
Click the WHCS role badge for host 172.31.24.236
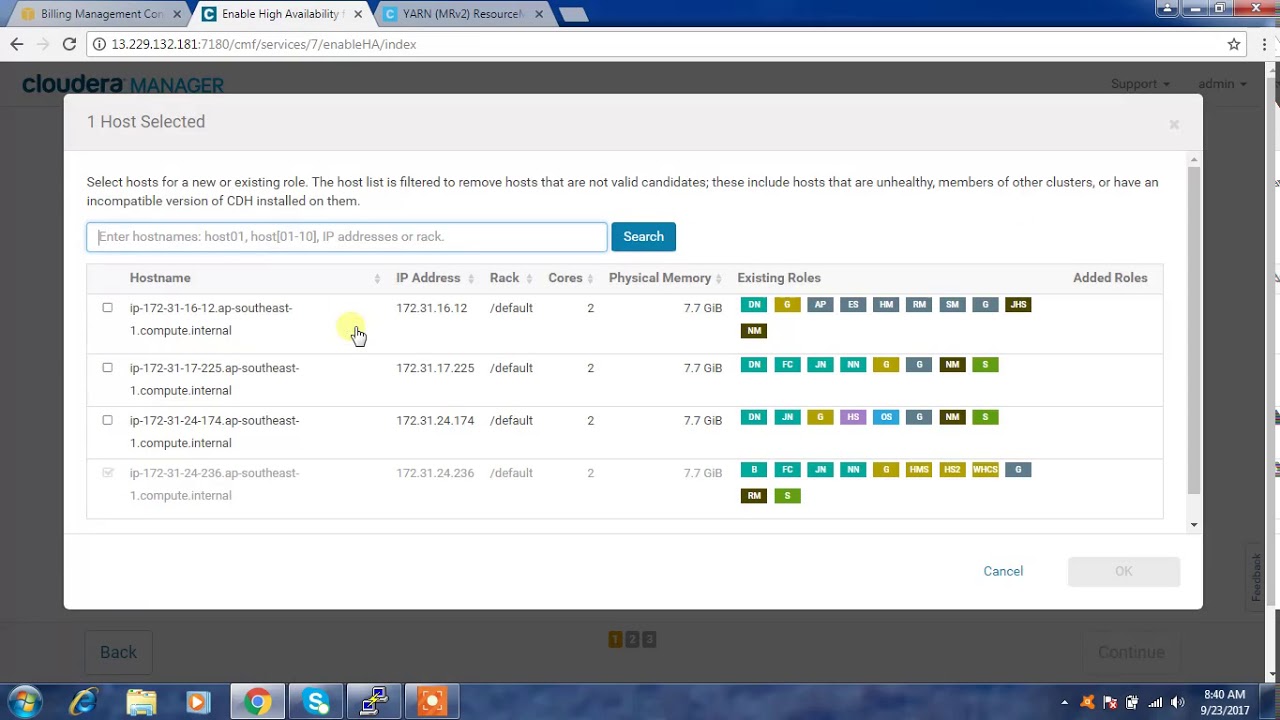click(985, 470)
